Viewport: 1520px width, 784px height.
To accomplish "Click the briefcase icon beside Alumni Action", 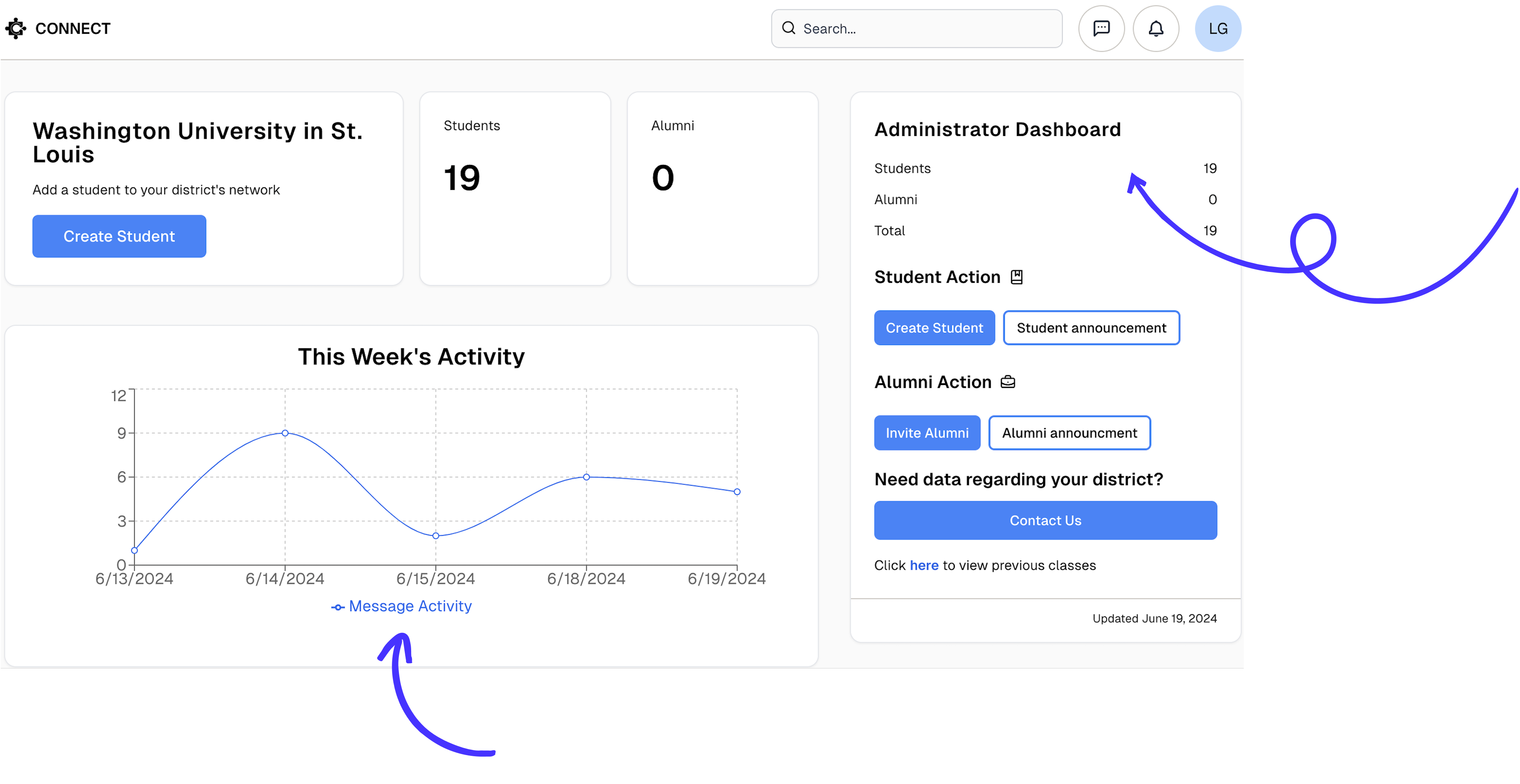I will (x=1008, y=382).
